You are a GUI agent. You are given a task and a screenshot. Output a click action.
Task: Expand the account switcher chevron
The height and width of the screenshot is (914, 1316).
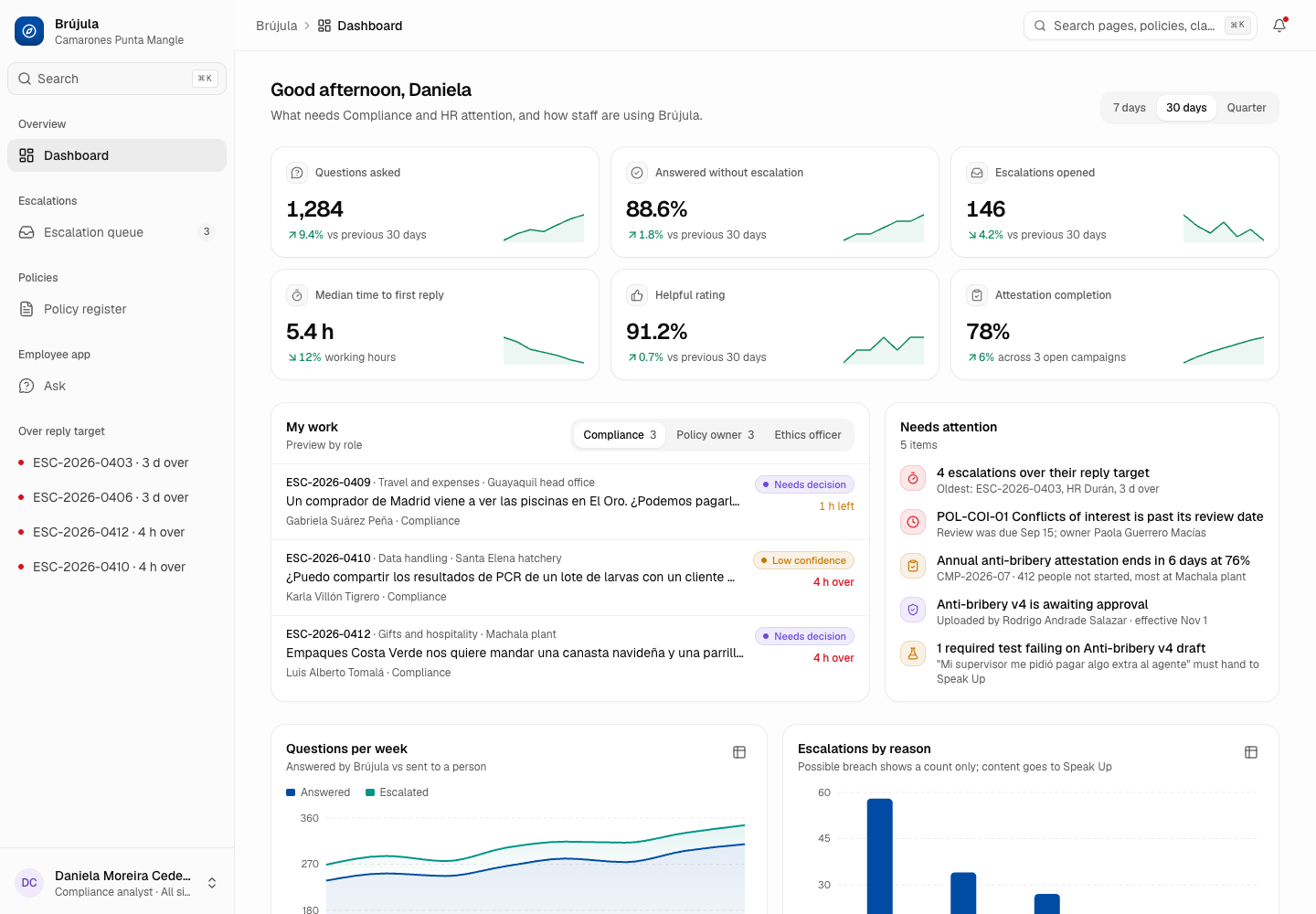(x=212, y=883)
